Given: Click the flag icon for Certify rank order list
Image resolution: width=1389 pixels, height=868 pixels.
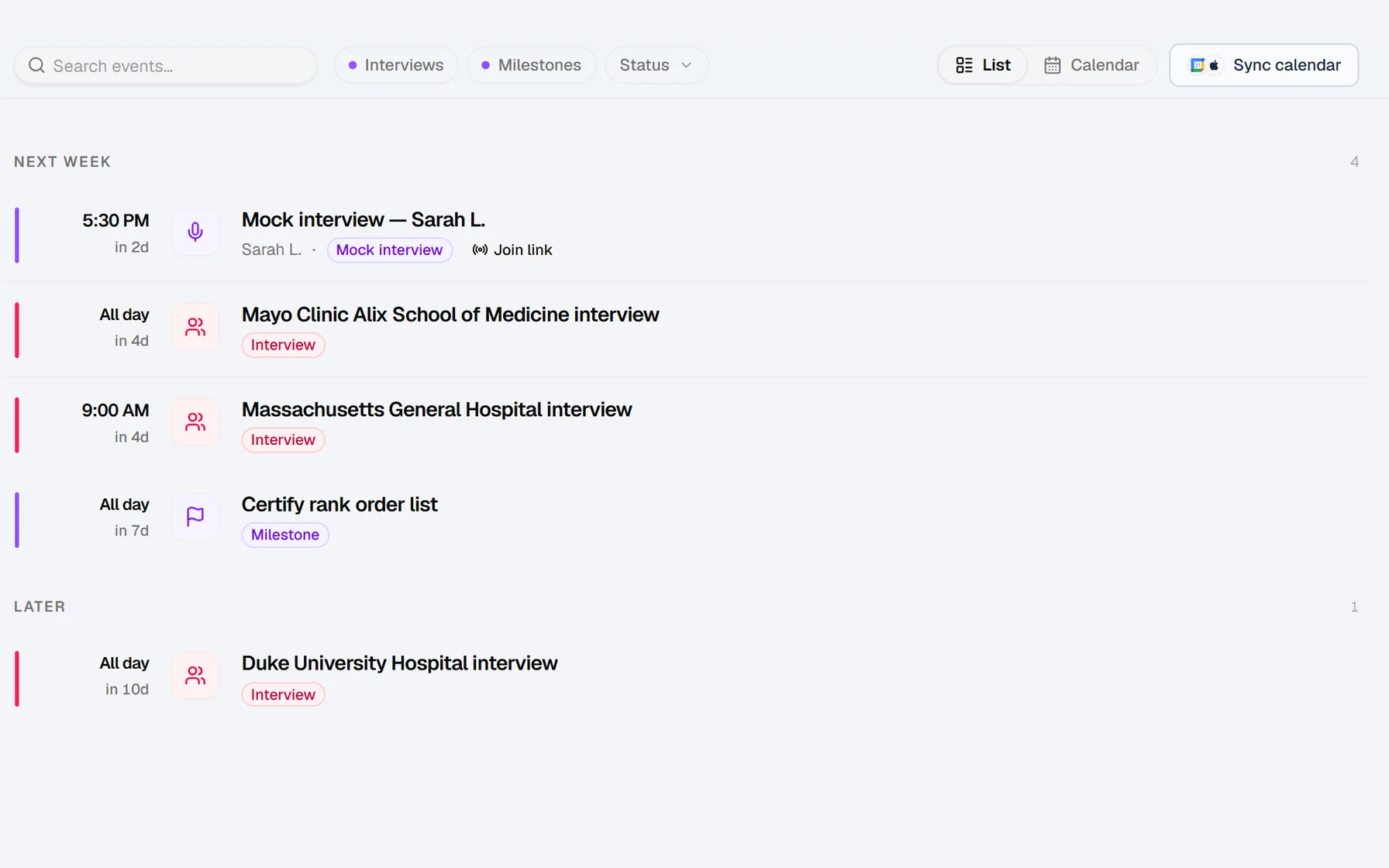Looking at the screenshot, I should click(195, 517).
